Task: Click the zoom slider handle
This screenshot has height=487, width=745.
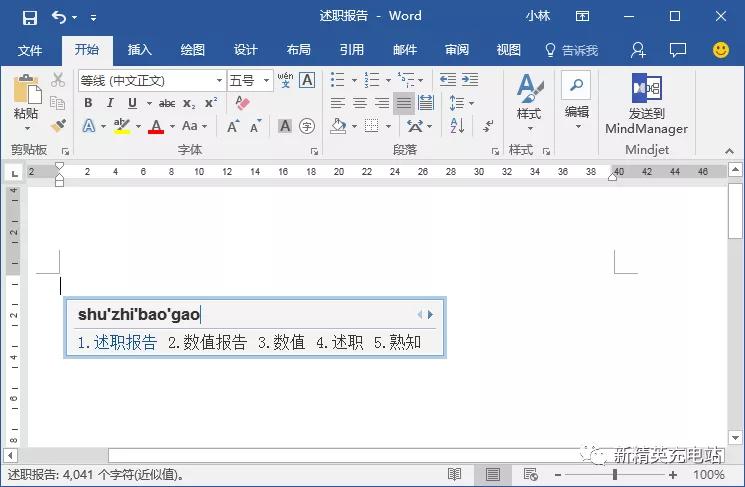Action: point(615,474)
